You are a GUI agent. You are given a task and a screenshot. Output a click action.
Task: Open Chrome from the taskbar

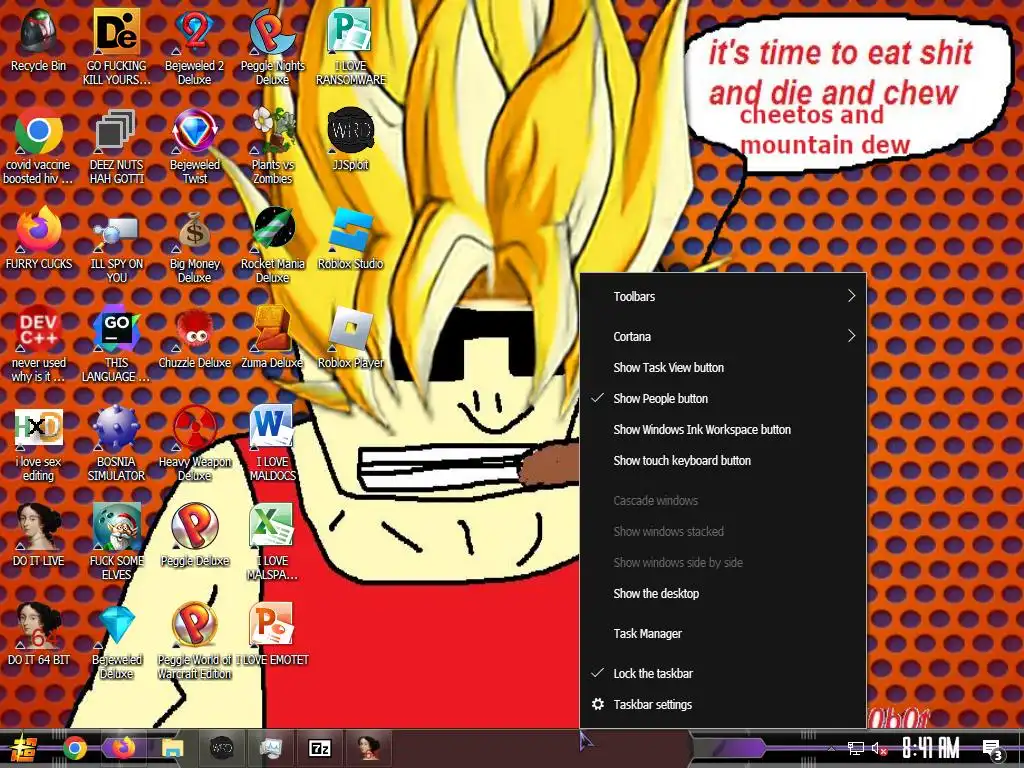[x=74, y=748]
